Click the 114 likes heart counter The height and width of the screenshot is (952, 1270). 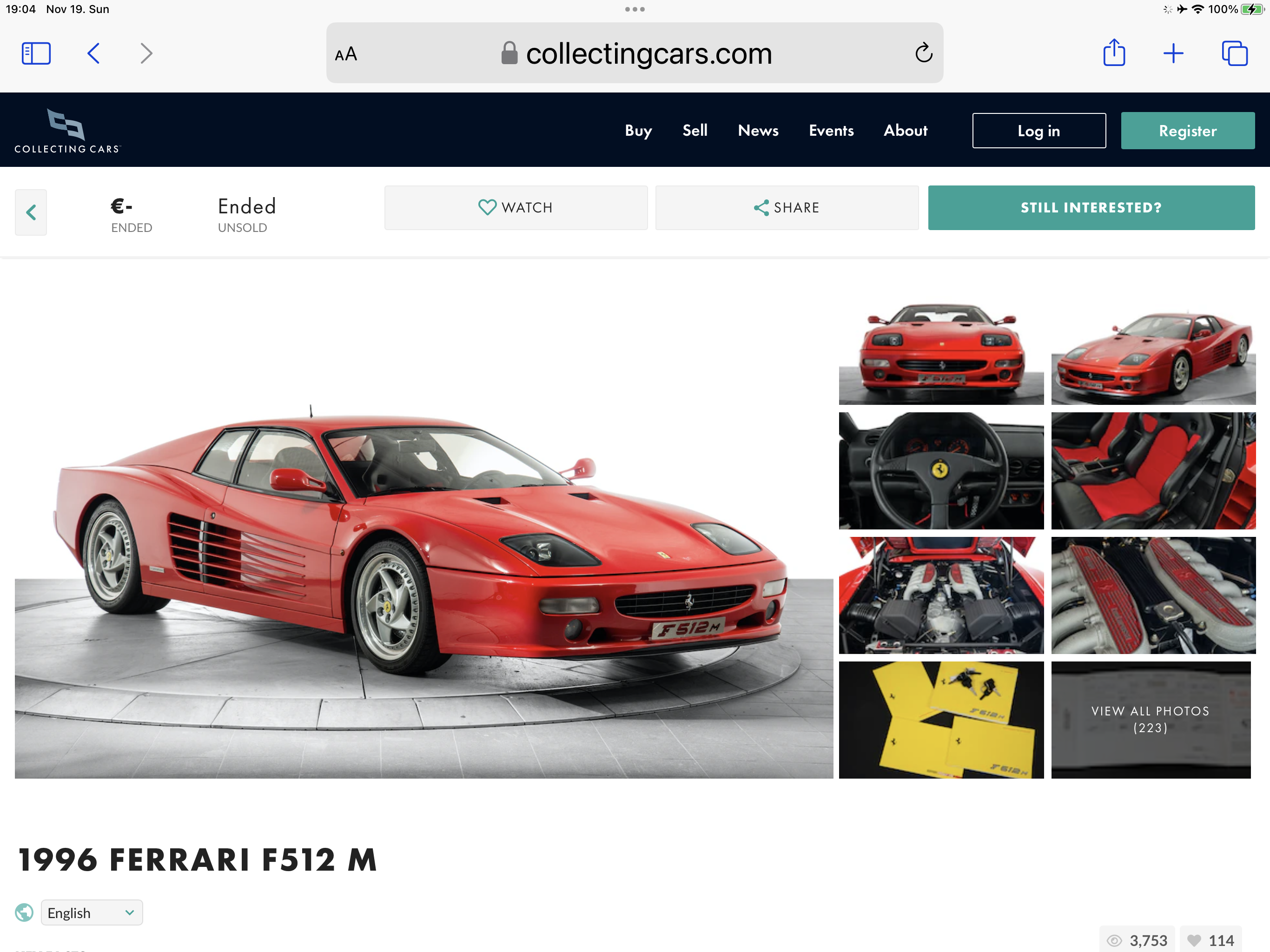click(1210, 940)
